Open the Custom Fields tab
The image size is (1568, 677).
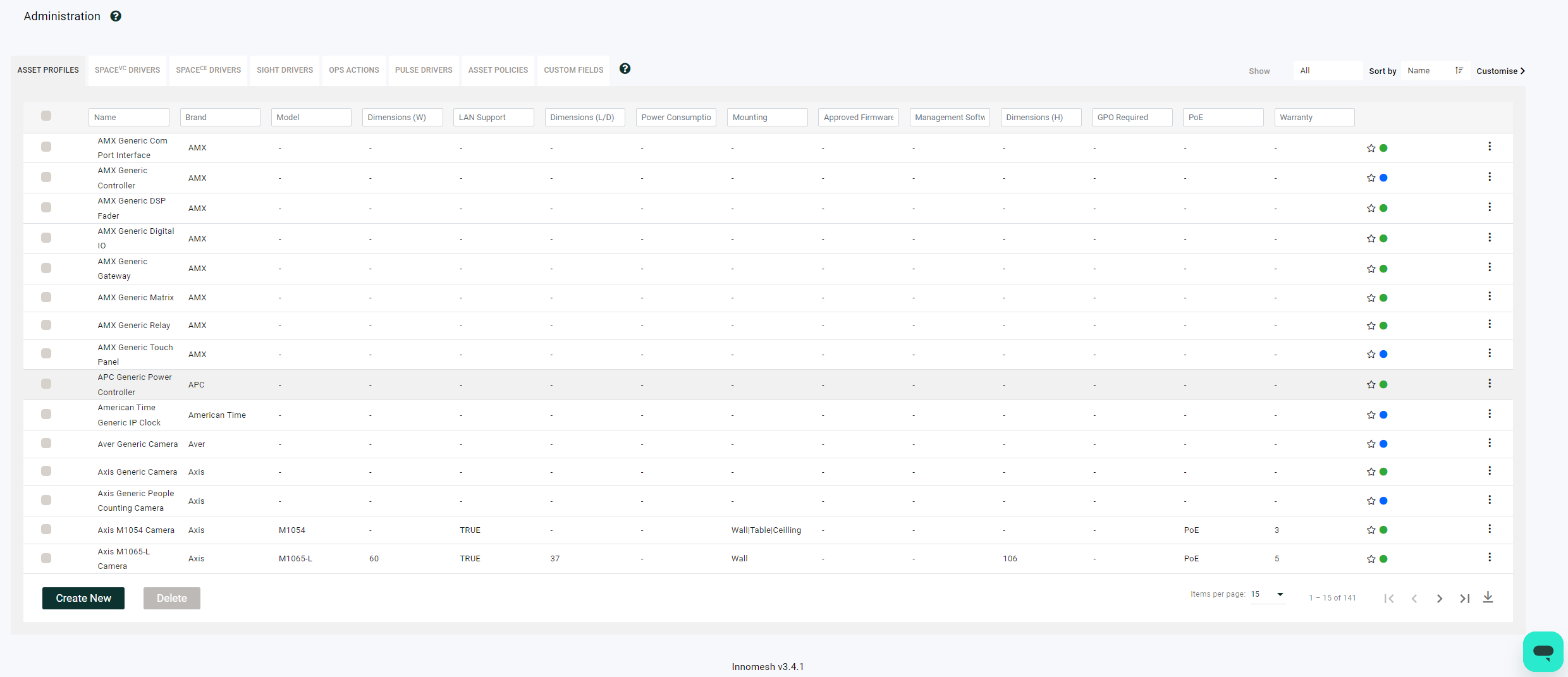(x=573, y=70)
